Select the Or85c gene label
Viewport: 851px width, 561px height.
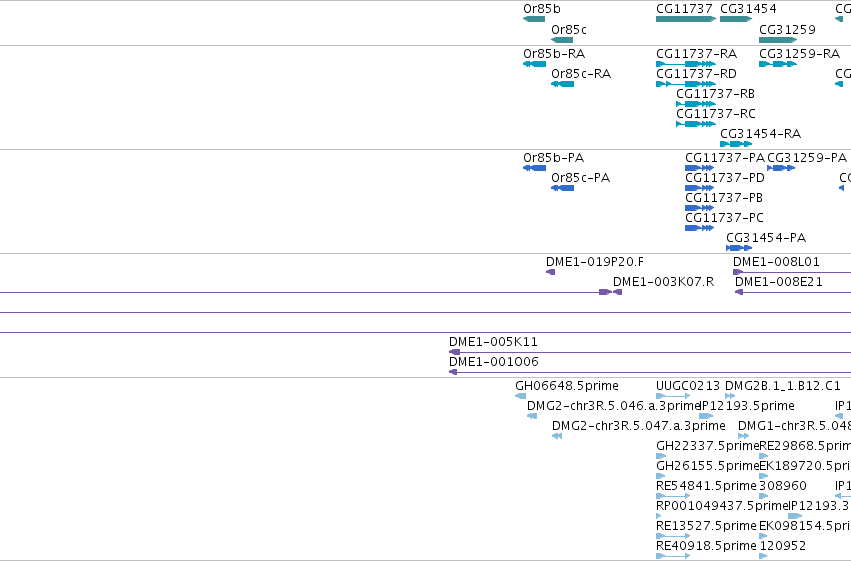(x=569, y=29)
